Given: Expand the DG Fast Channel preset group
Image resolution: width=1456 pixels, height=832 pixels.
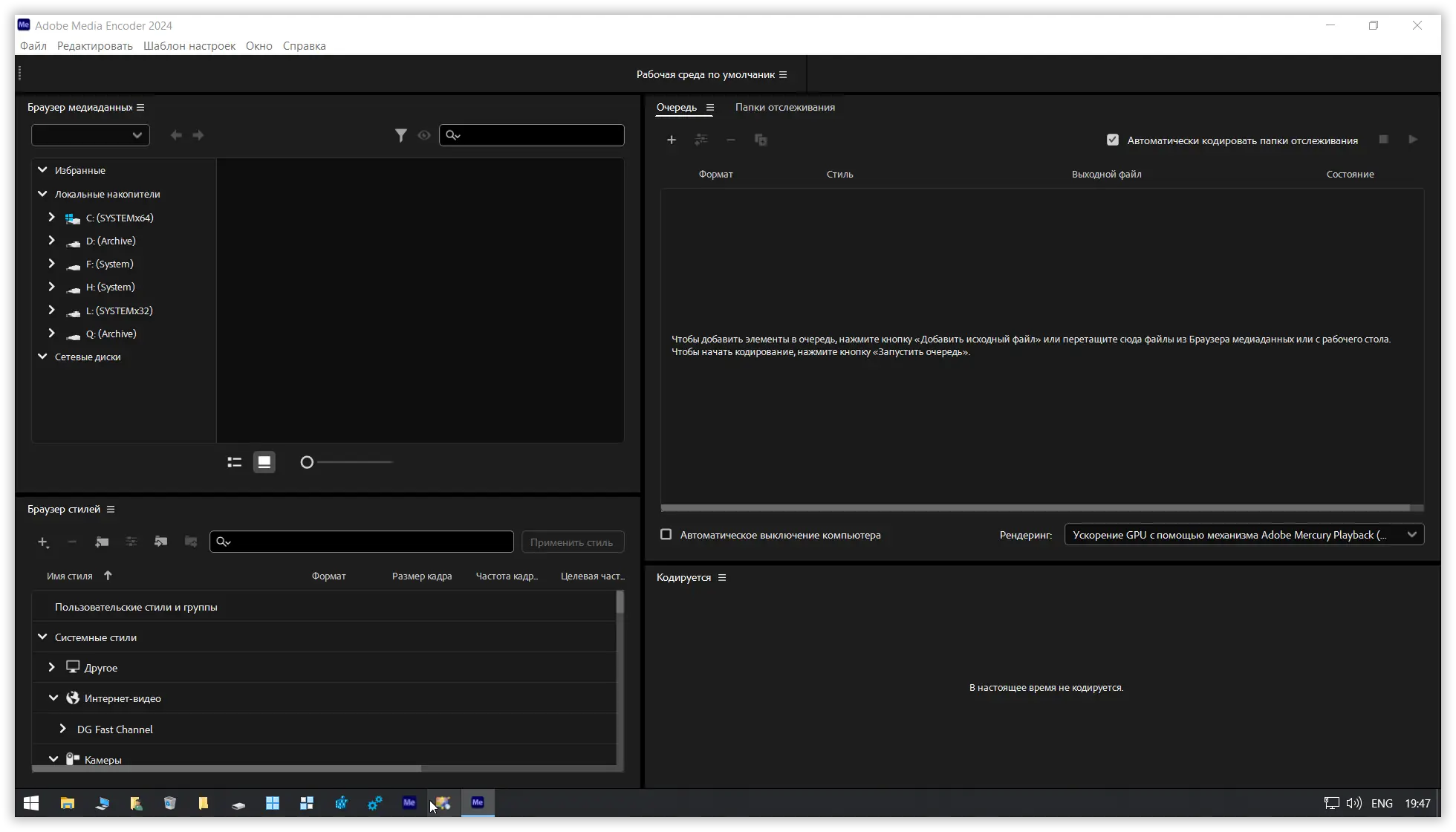Looking at the screenshot, I should point(63,729).
